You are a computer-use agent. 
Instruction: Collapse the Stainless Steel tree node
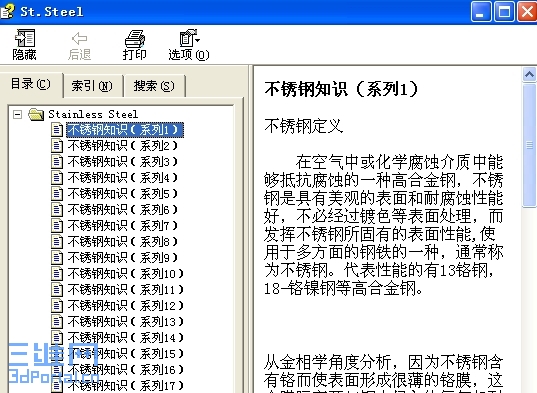pyautogui.click(x=17, y=114)
